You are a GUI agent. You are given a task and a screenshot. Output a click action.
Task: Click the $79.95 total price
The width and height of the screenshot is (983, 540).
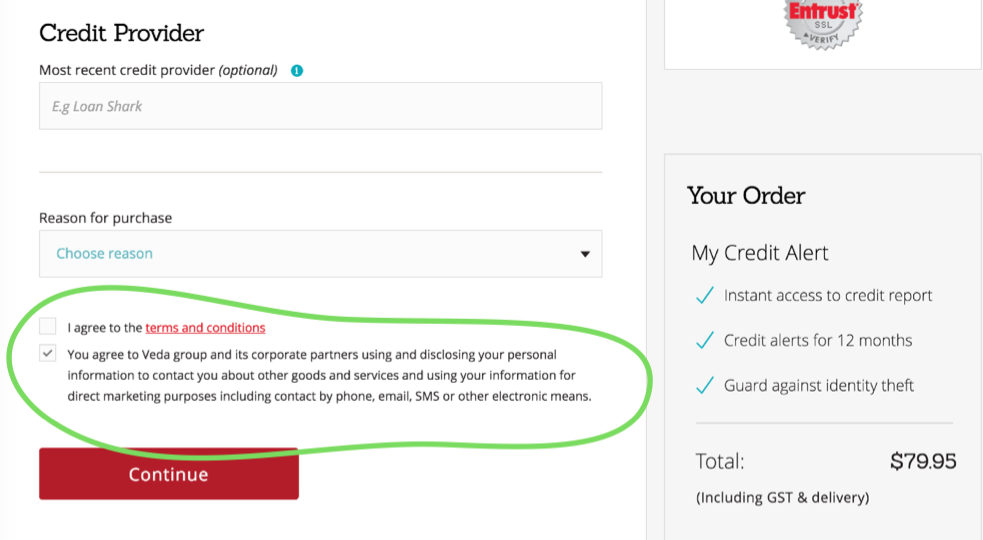tap(922, 462)
